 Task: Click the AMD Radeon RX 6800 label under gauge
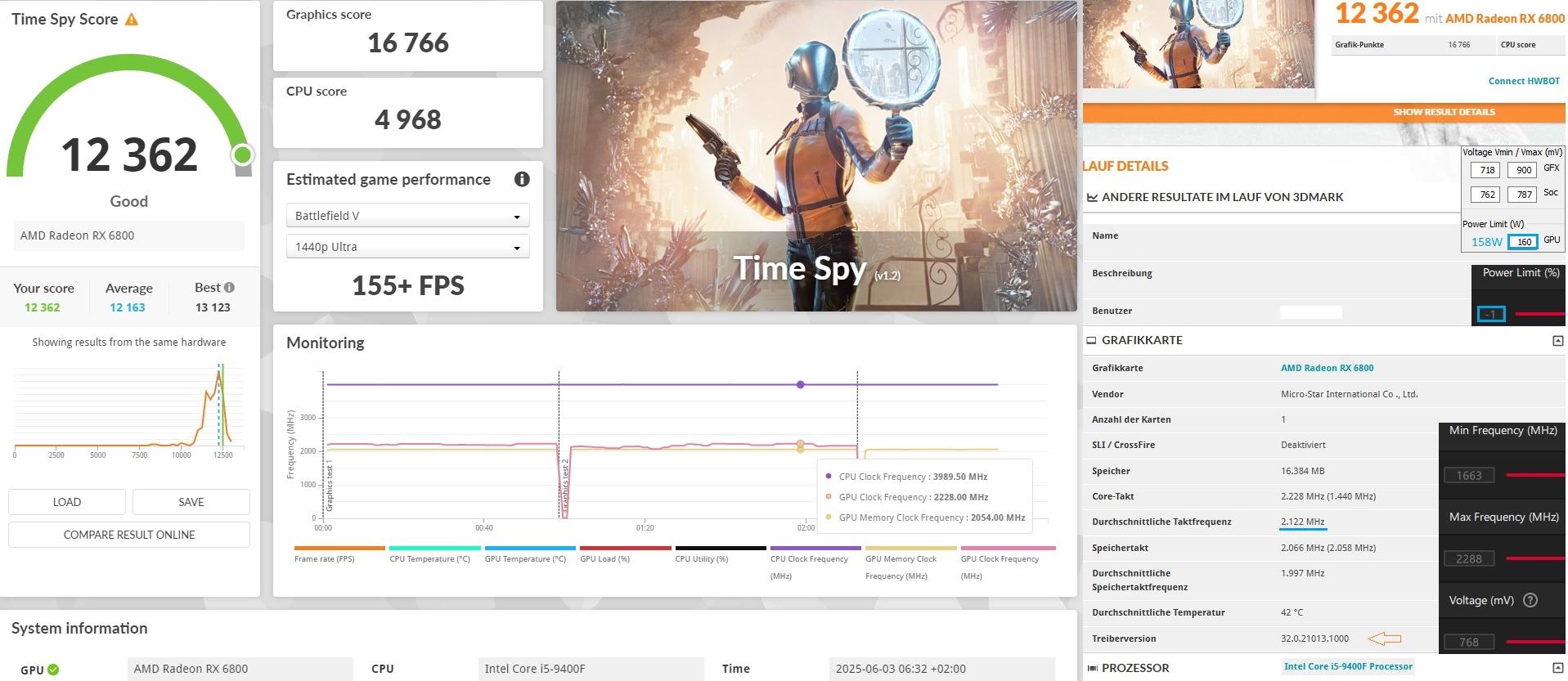tap(128, 235)
